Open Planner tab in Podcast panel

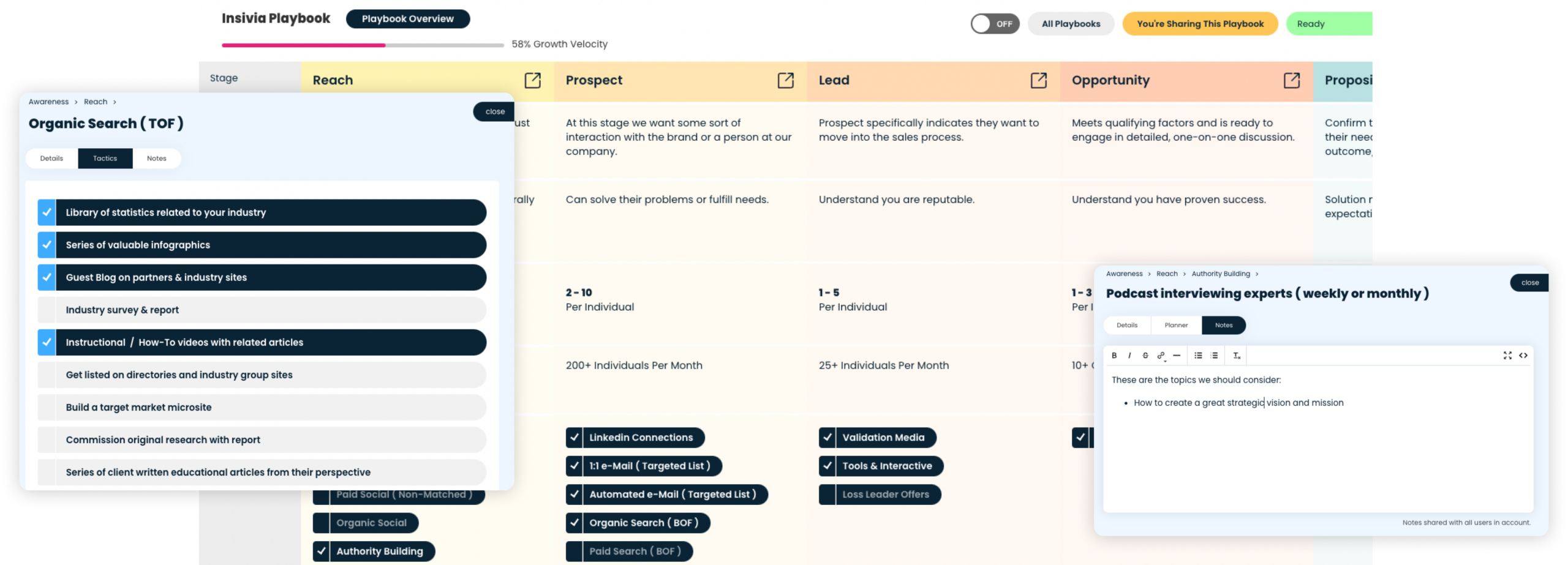[x=1175, y=326]
